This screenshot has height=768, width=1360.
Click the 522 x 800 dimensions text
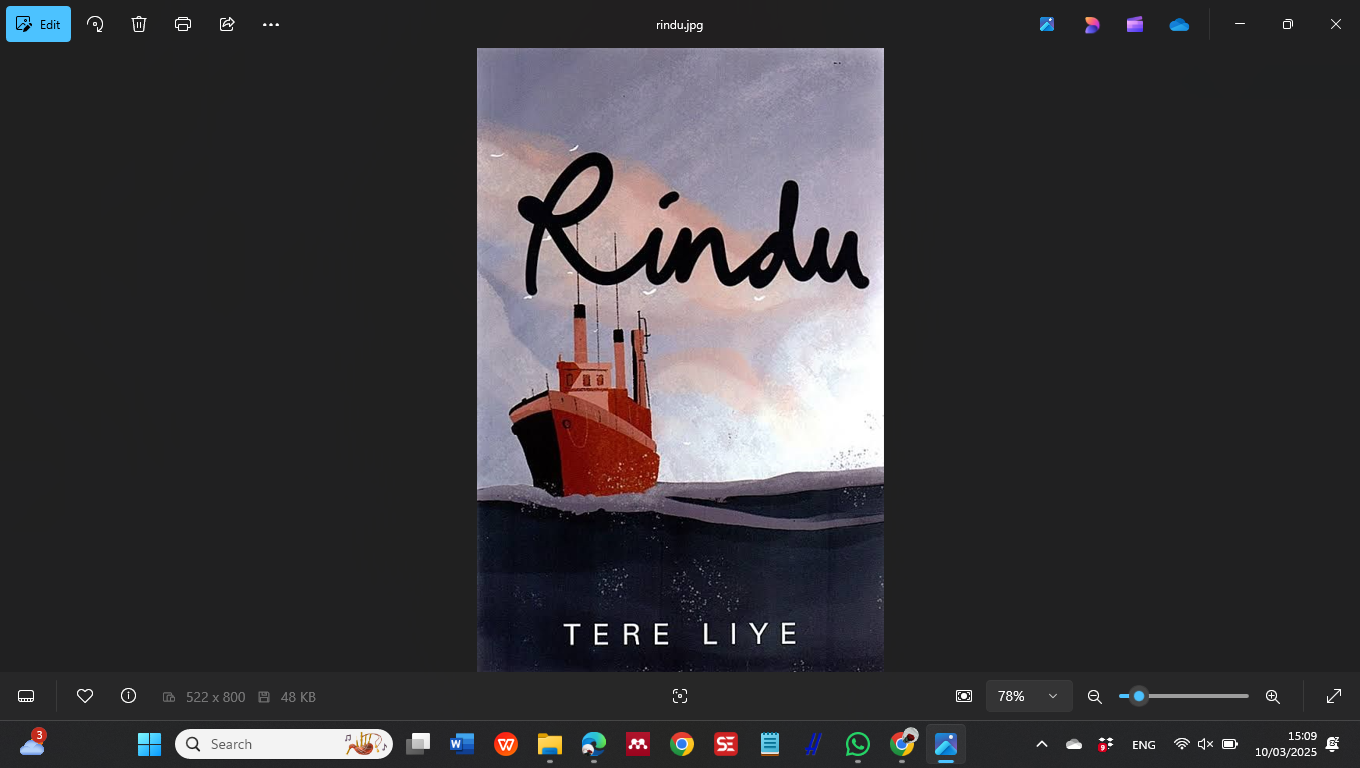point(215,697)
